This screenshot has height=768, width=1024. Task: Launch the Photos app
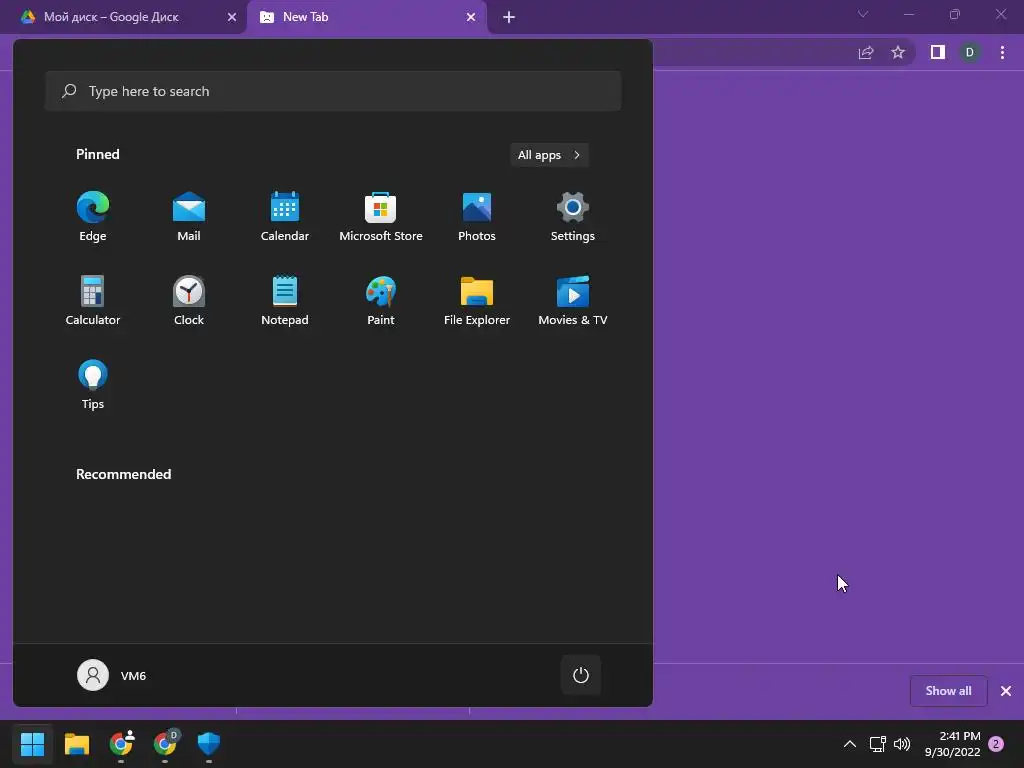point(477,217)
